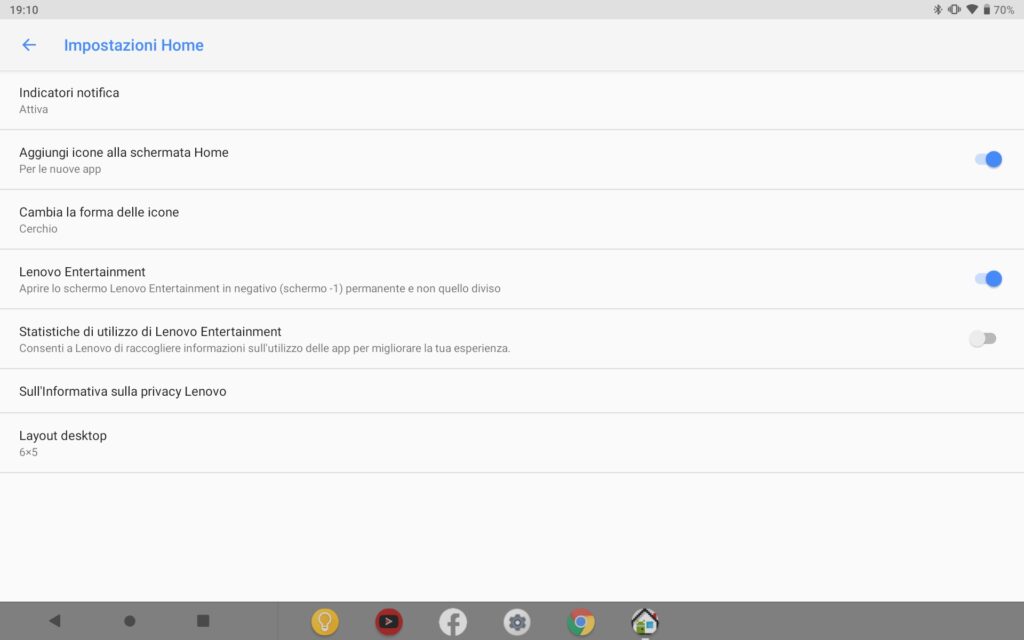The height and width of the screenshot is (640, 1024).
Task: Tap the Wi-Fi status icon
Action: (x=972, y=10)
